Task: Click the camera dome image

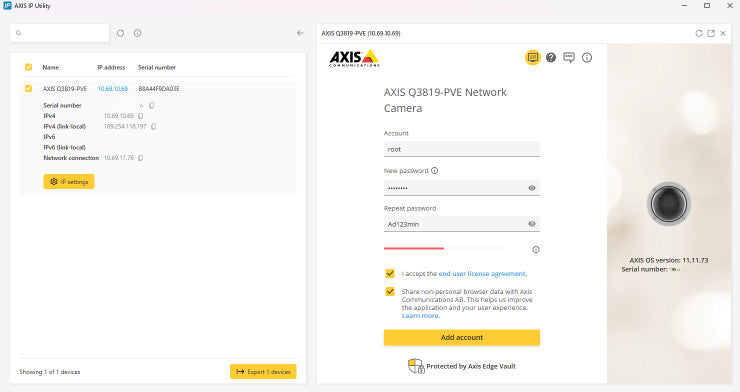Action: tap(669, 204)
